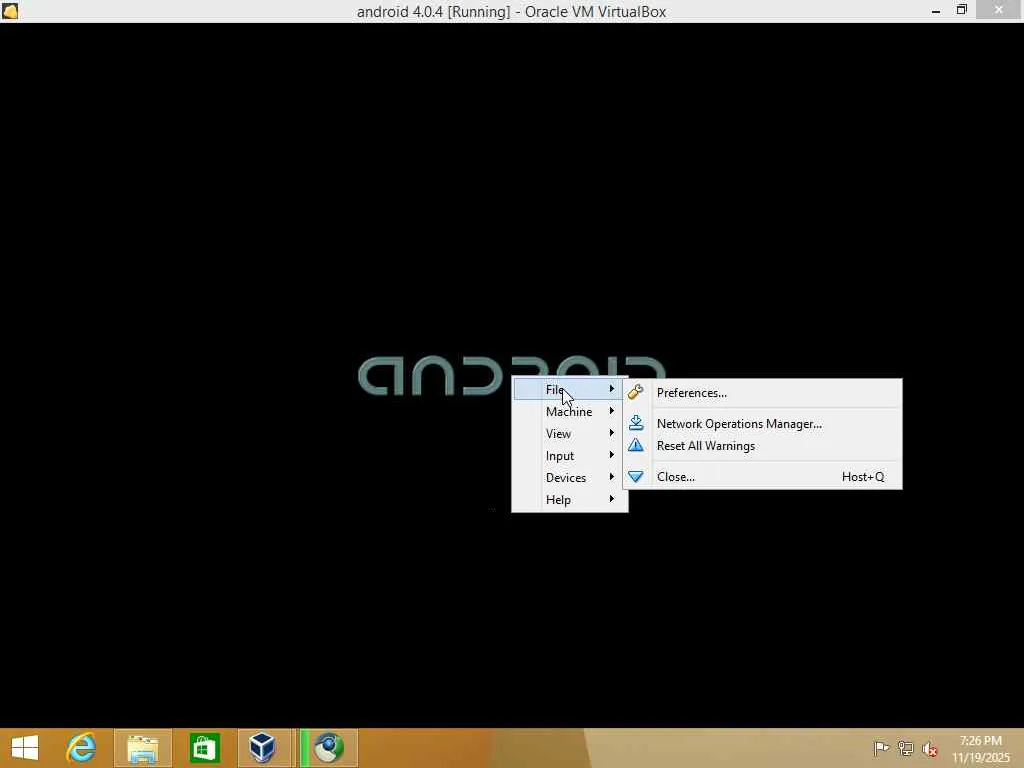Select Reset All Warnings

[763, 446]
